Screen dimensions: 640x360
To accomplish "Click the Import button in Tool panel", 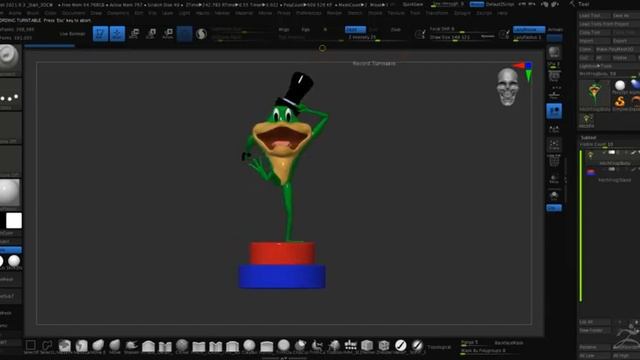I will [594, 41].
